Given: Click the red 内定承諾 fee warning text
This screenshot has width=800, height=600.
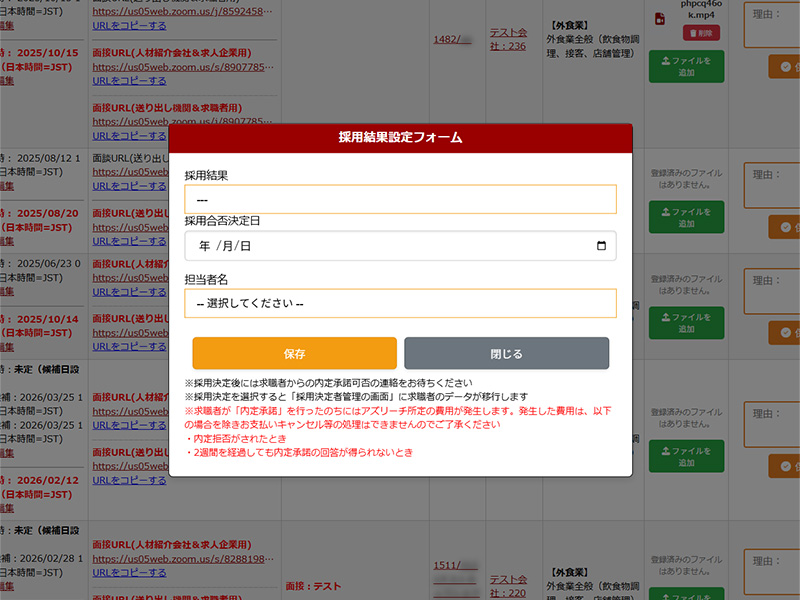Looking at the screenshot, I should pyautogui.click(x=398, y=418).
